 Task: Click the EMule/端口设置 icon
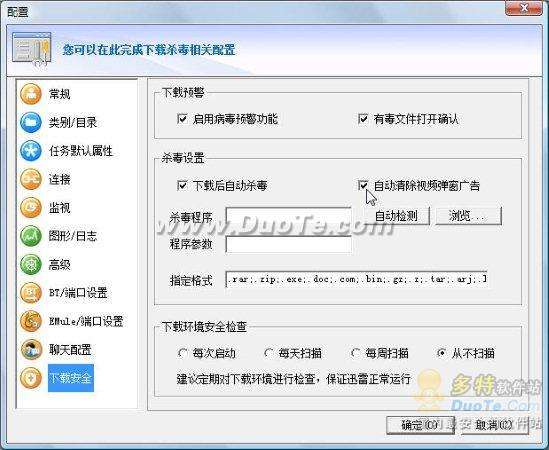tap(31, 321)
